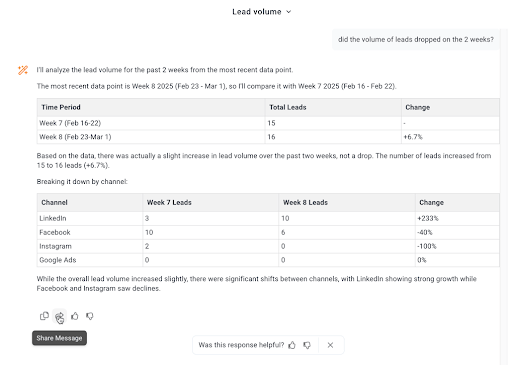512x365 pixels.
Task: Open the Lead volume conversation title
Action: coord(257,12)
